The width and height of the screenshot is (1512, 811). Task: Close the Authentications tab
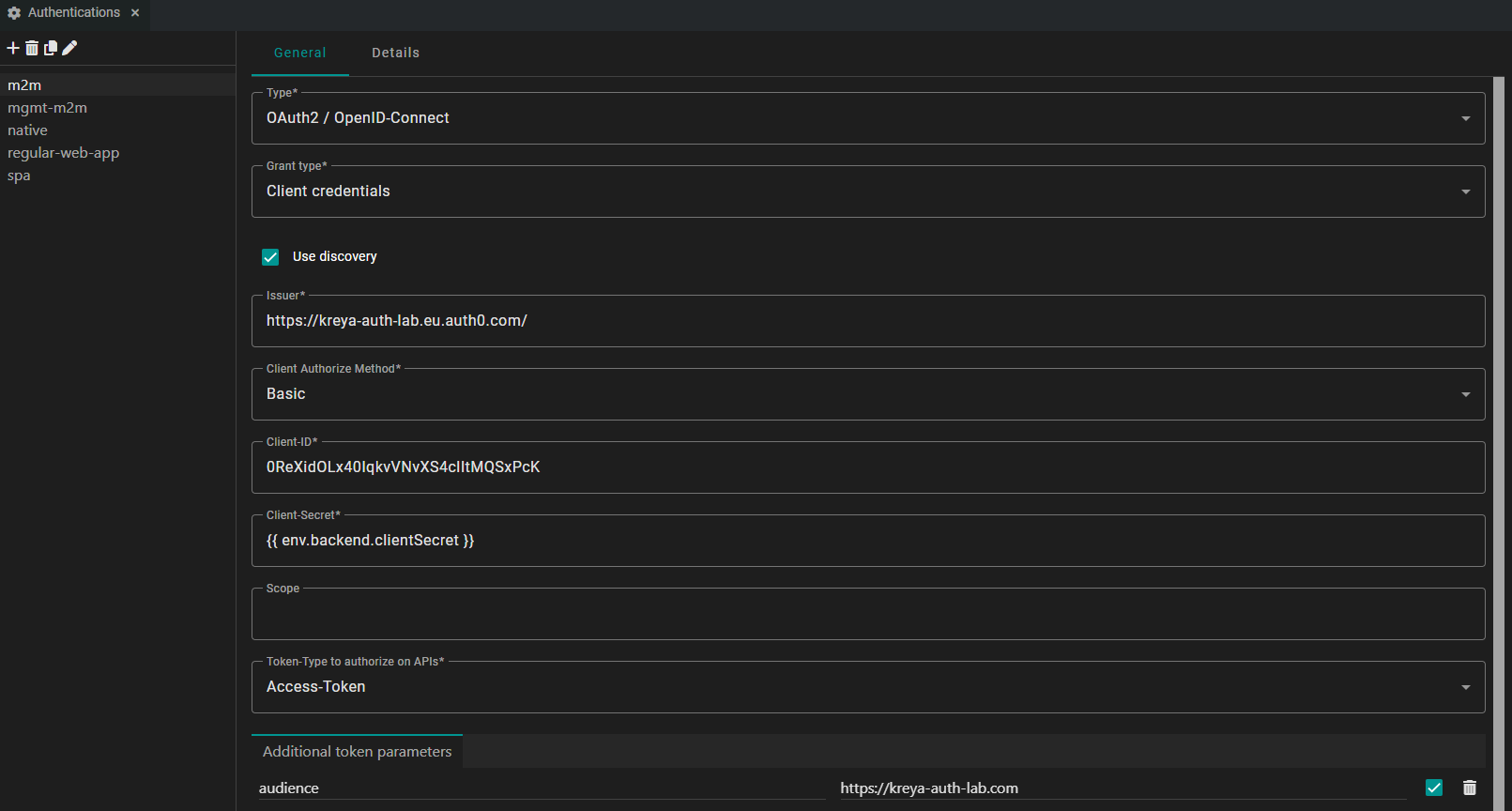tap(135, 13)
